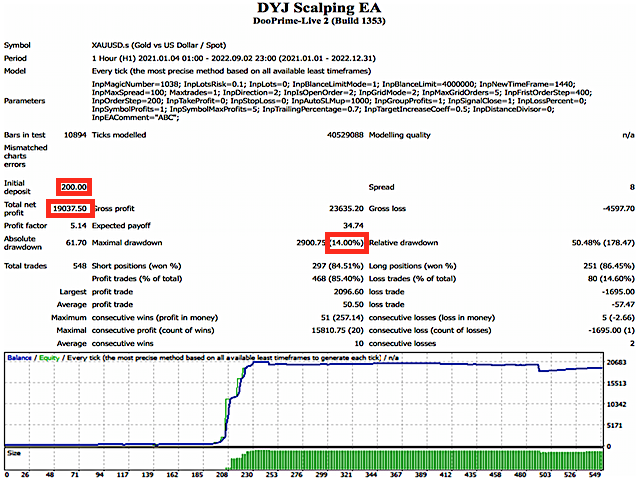The image size is (640, 480).
Task: Click the Modelling quality n/a value
Action: point(629,135)
